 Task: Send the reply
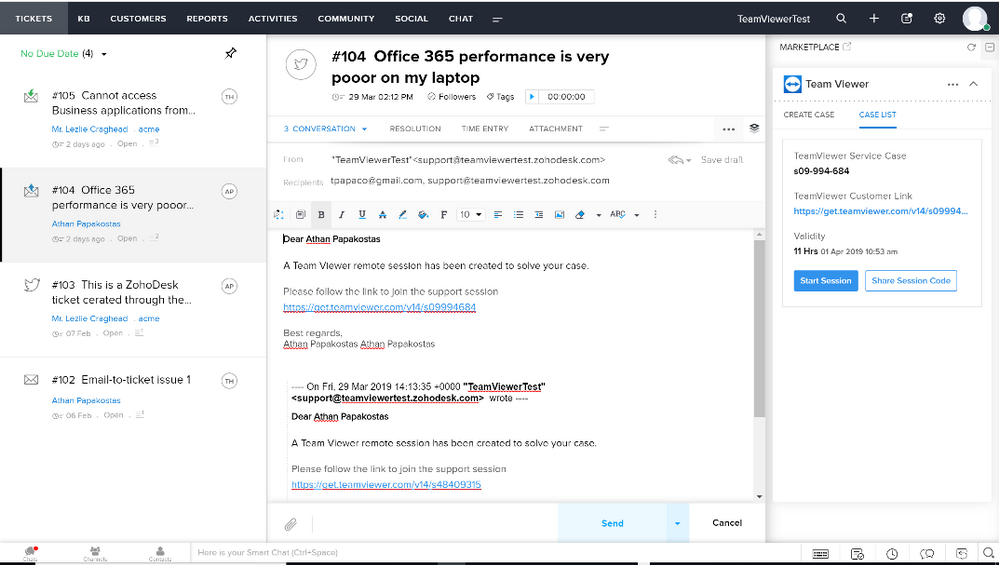(x=612, y=523)
